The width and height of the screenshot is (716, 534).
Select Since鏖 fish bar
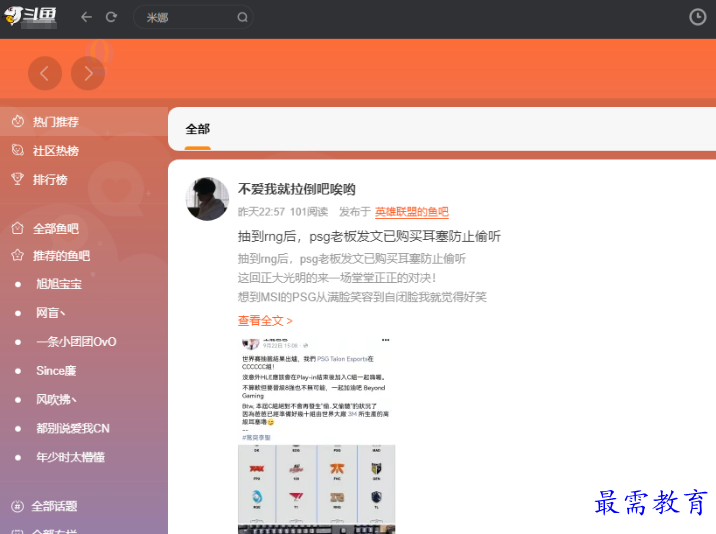[56, 370]
